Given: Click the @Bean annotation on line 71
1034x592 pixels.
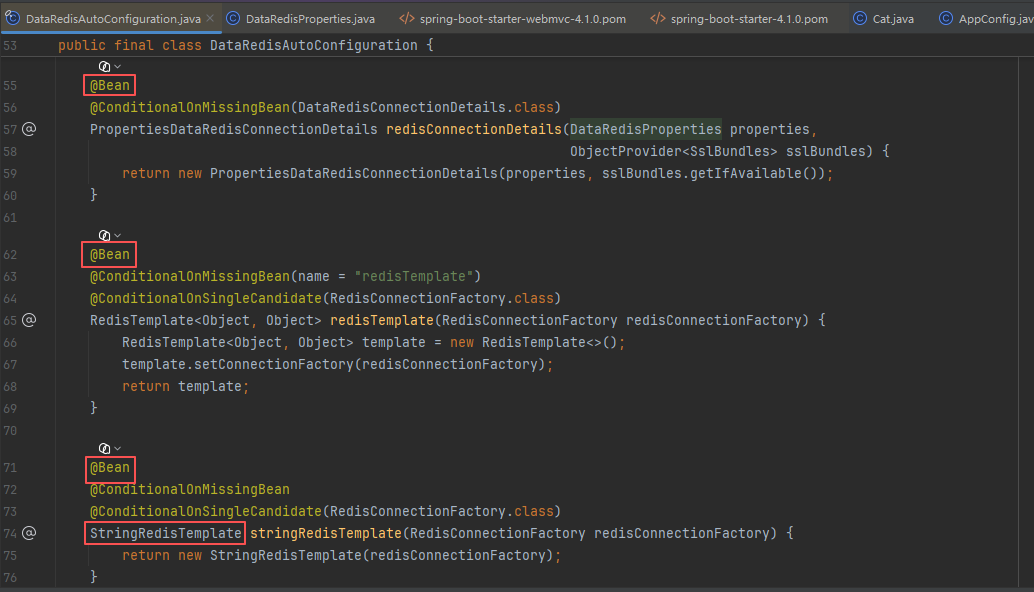Looking at the screenshot, I should [x=109, y=467].
